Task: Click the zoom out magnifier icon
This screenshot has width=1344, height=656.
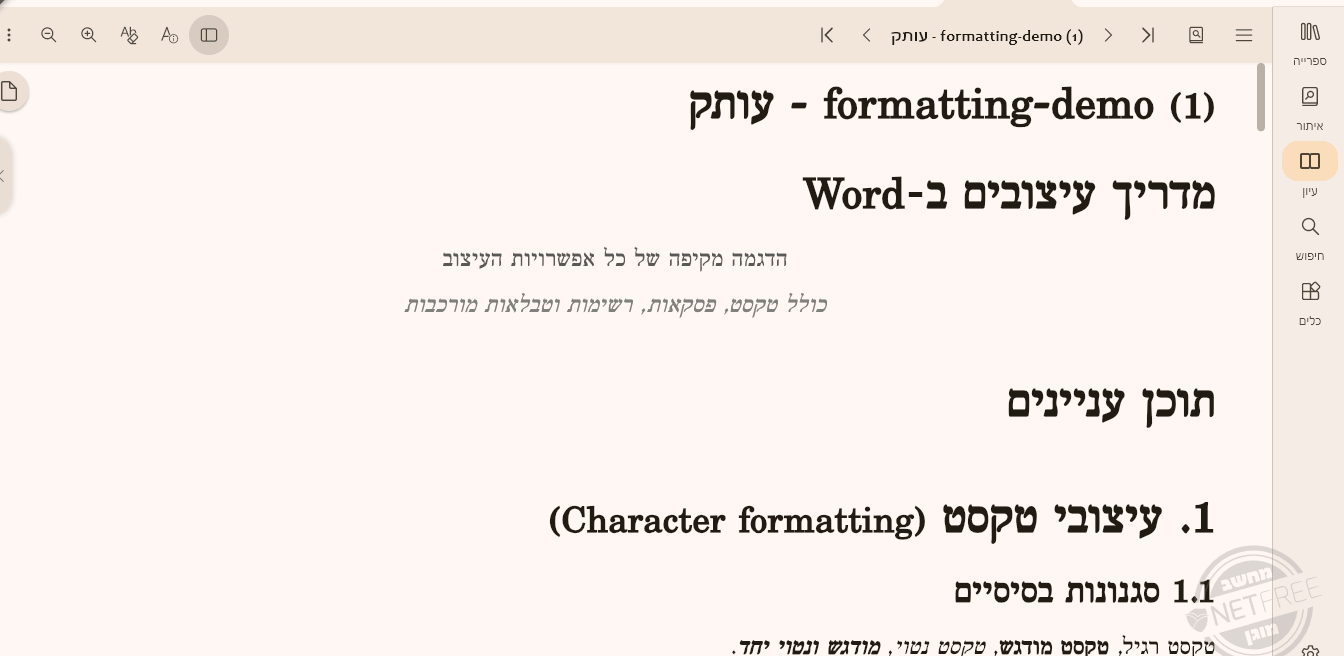Action: tap(48, 35)
